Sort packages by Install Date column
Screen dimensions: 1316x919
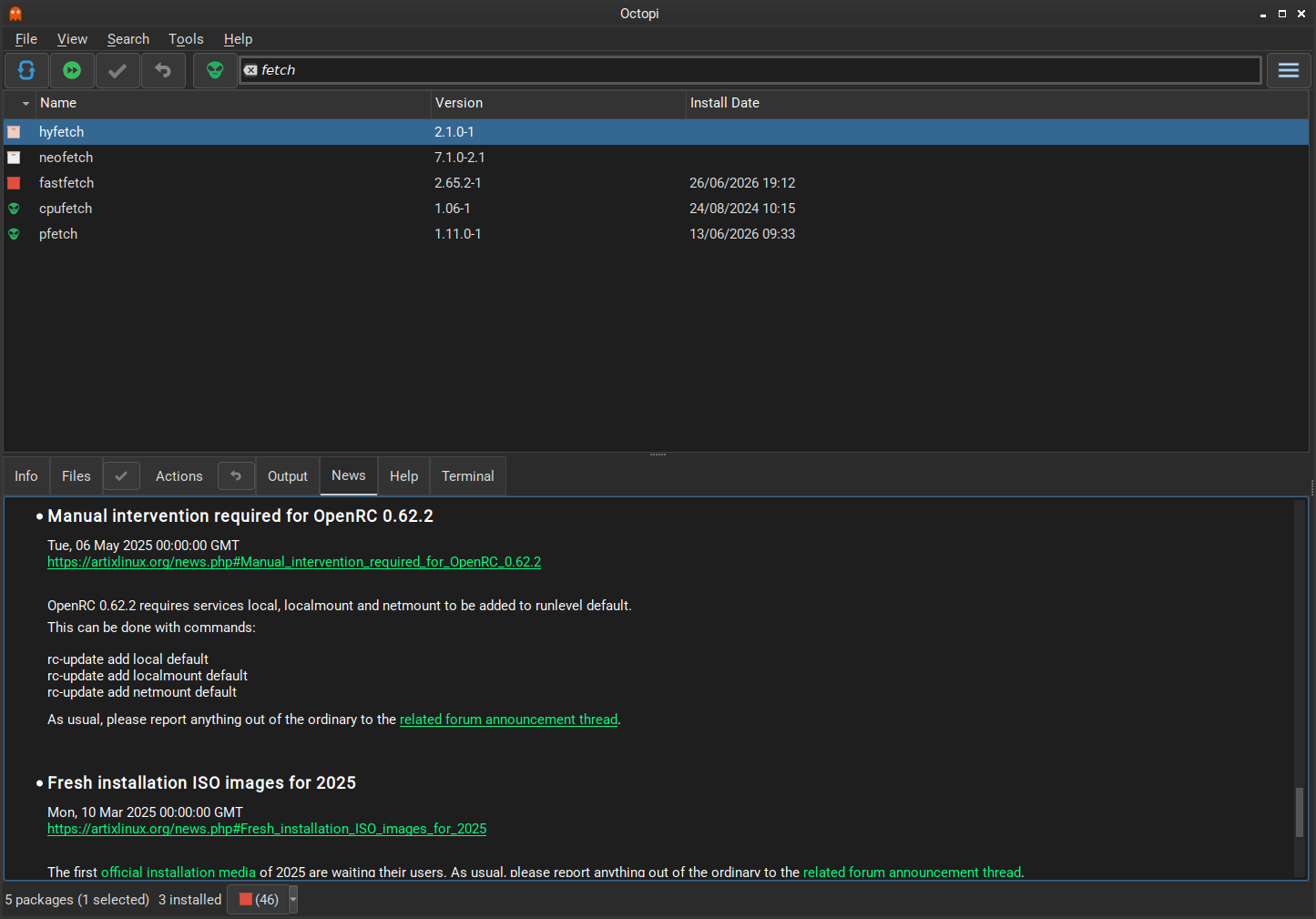(x=997, y=104)
